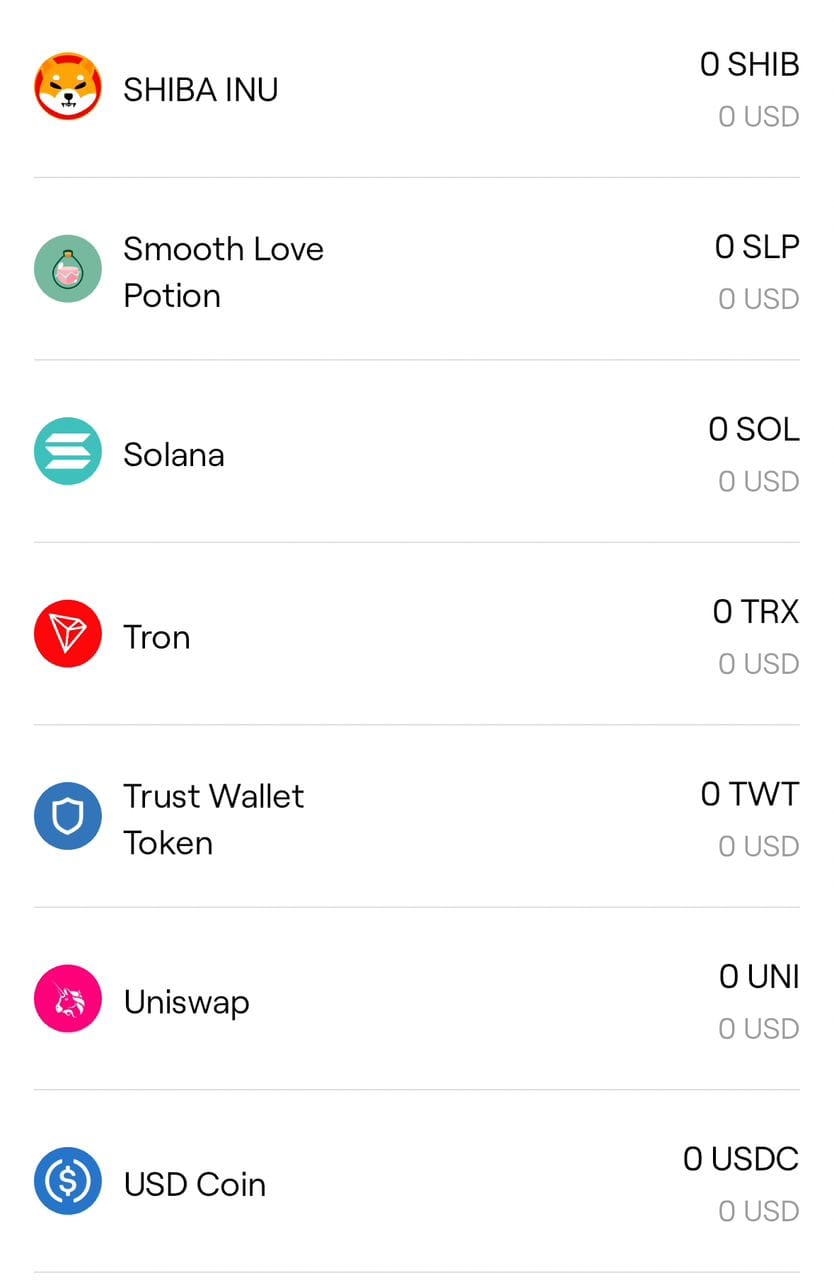Tap the Trust Wallet shield icon
Viewport: 834px width, 1280px height.
pyautogui.click(x=68, y=817)
